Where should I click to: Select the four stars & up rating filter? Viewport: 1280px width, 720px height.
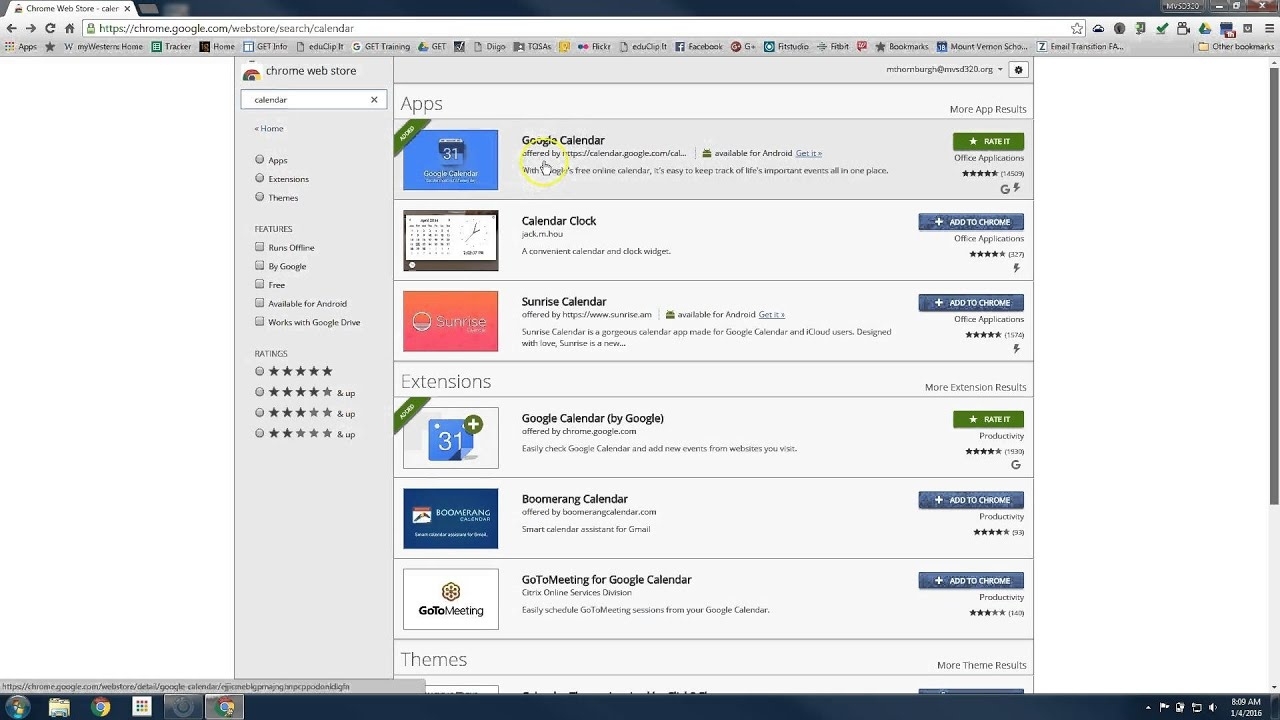[x=259, y=392]
